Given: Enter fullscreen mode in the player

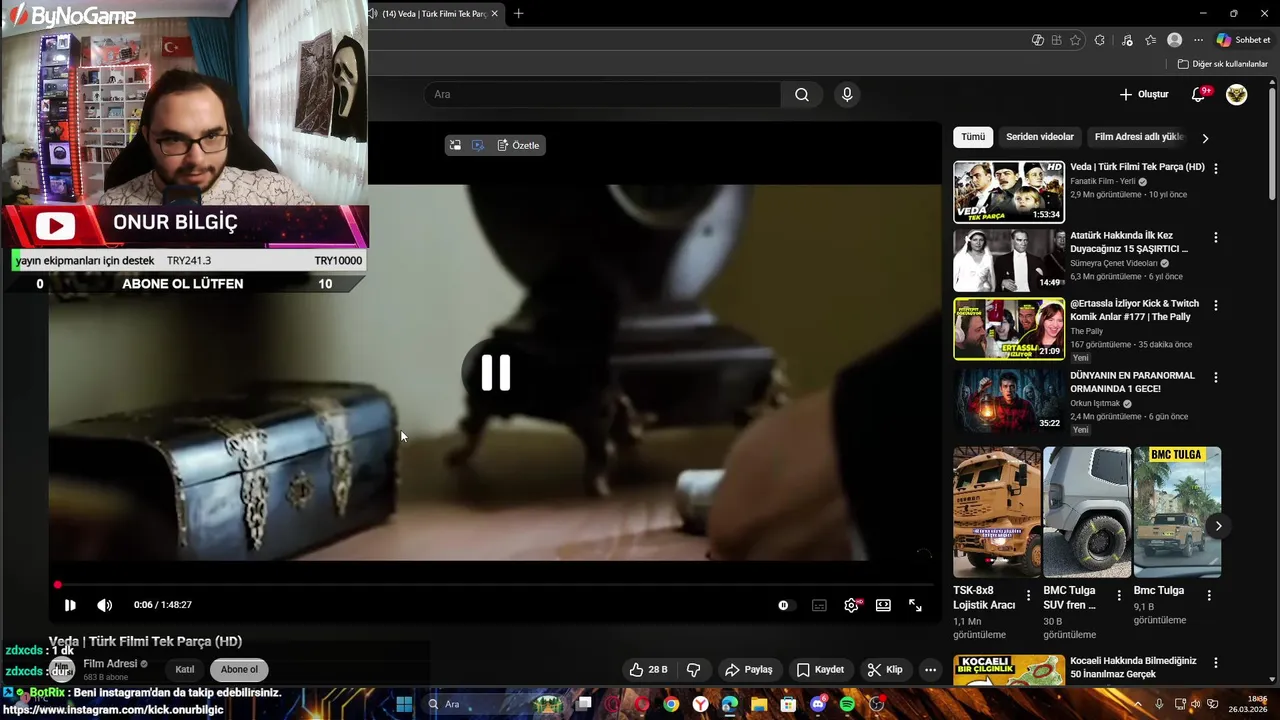Looking at the screenshot, I should point(915,605).
